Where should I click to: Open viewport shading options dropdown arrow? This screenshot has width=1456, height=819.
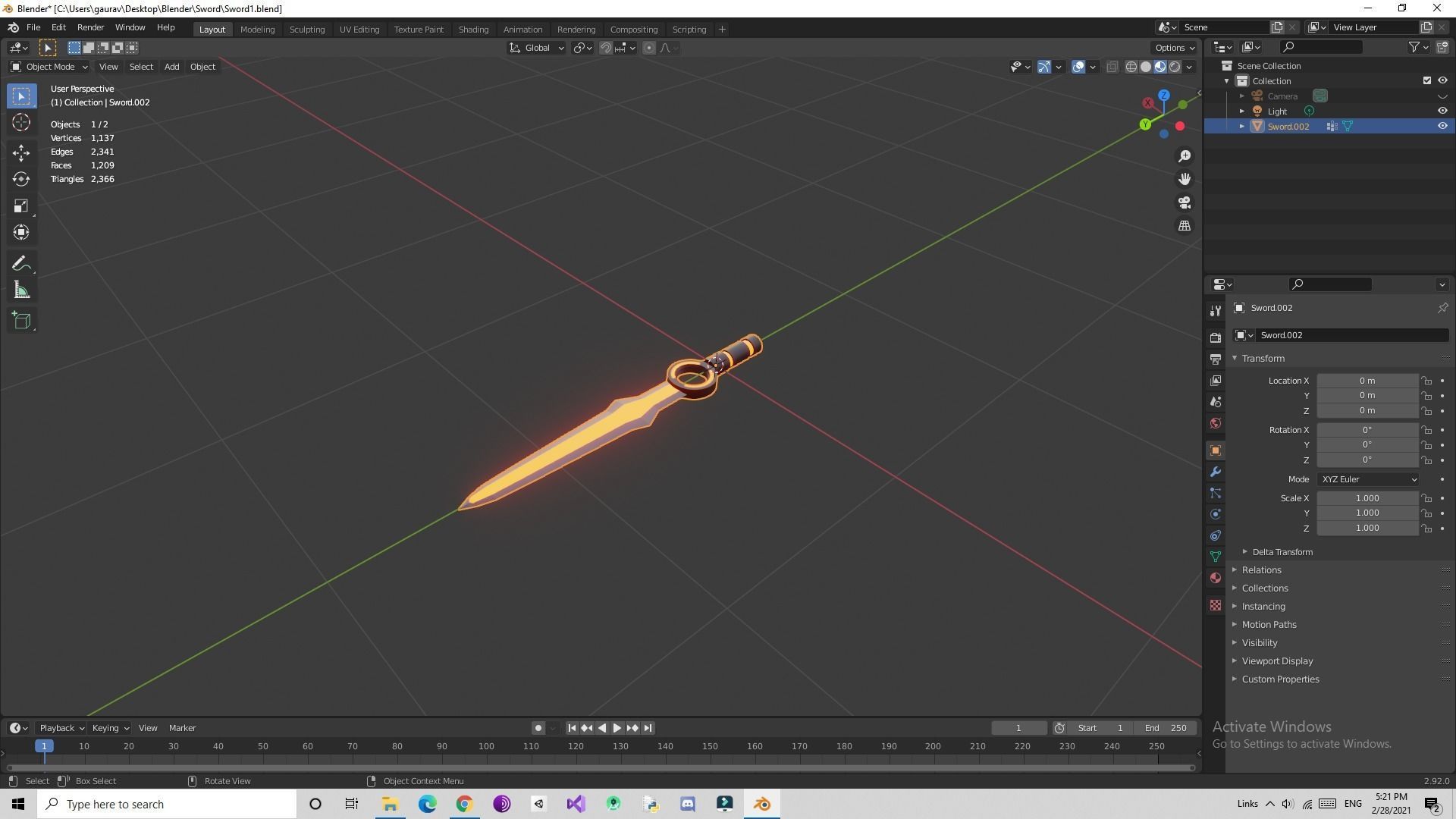(1189, 67)
